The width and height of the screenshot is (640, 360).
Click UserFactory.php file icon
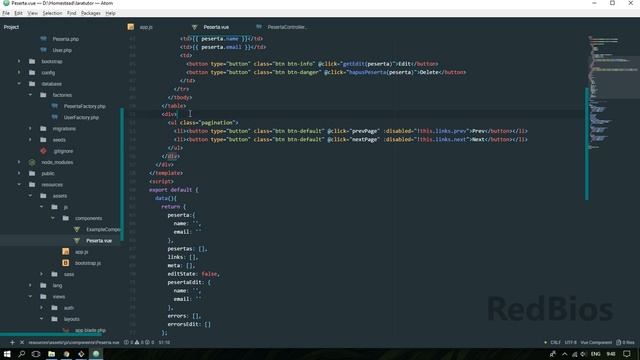coord(55,117)
